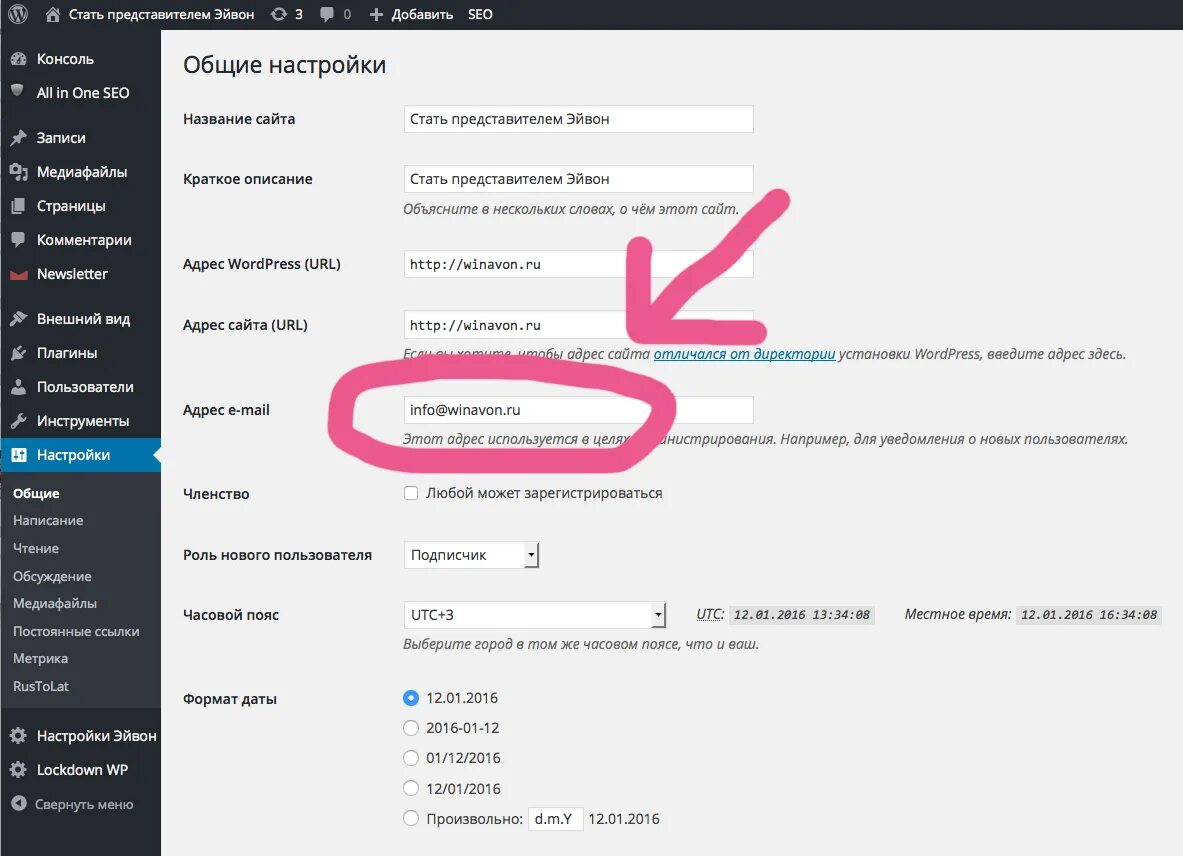The width and height of the screenshot is (1183, 856).
Task: Click the Название сайта input field
Action: point(579,119)
